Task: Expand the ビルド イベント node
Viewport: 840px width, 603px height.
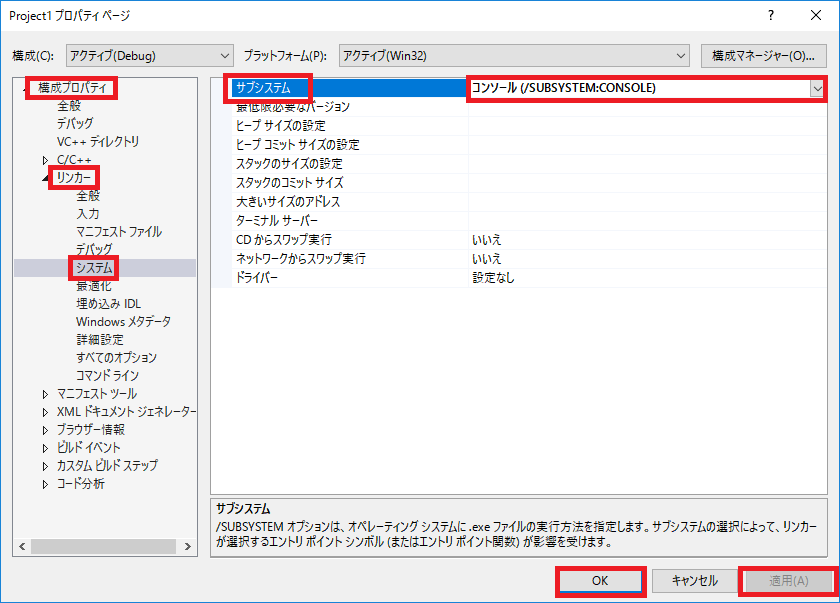Action: pos(46,448)
